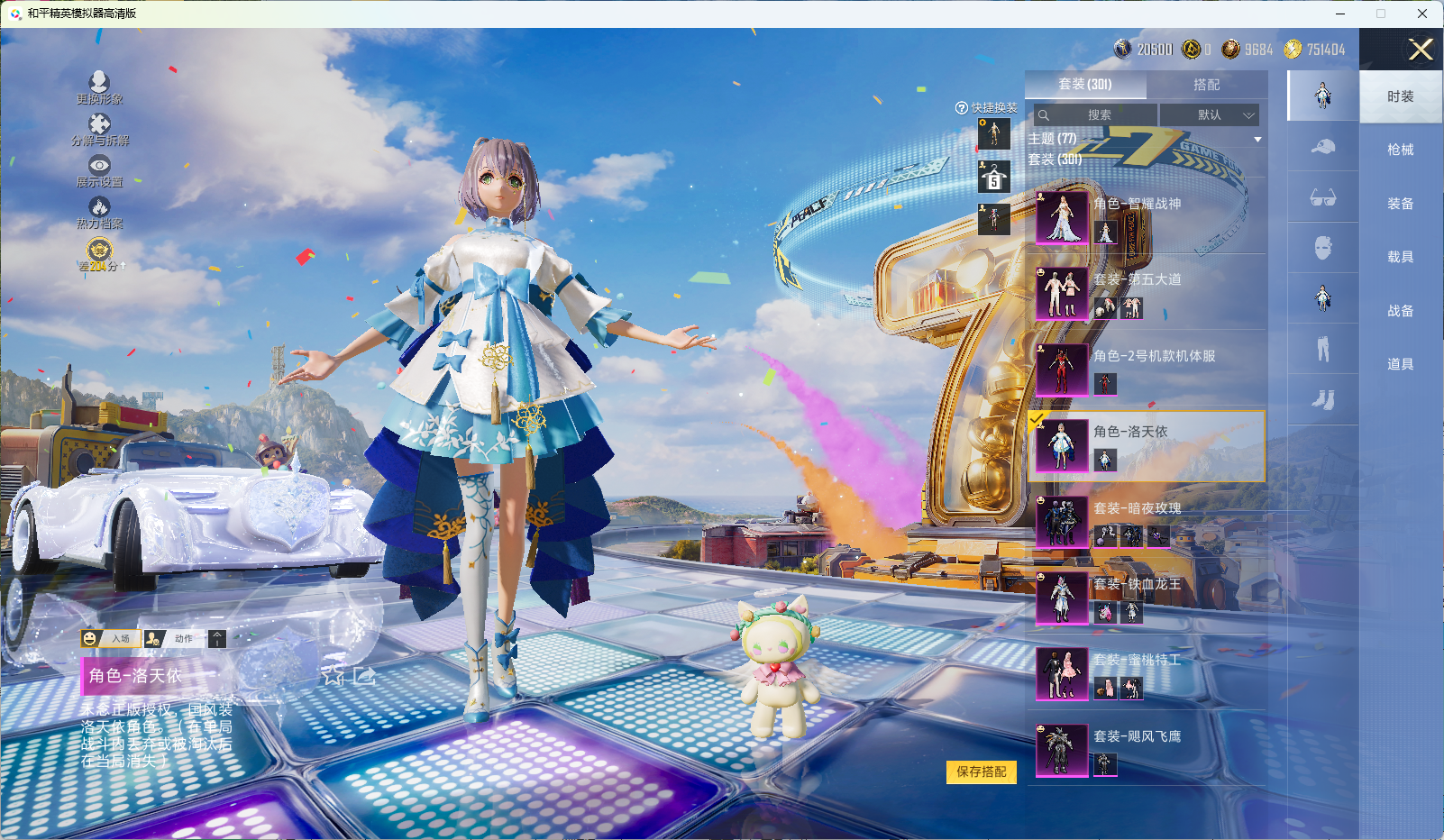
Task: Select the 角色-2号机款机体服 outfit thumbnail
Action: pos(1062,370)
